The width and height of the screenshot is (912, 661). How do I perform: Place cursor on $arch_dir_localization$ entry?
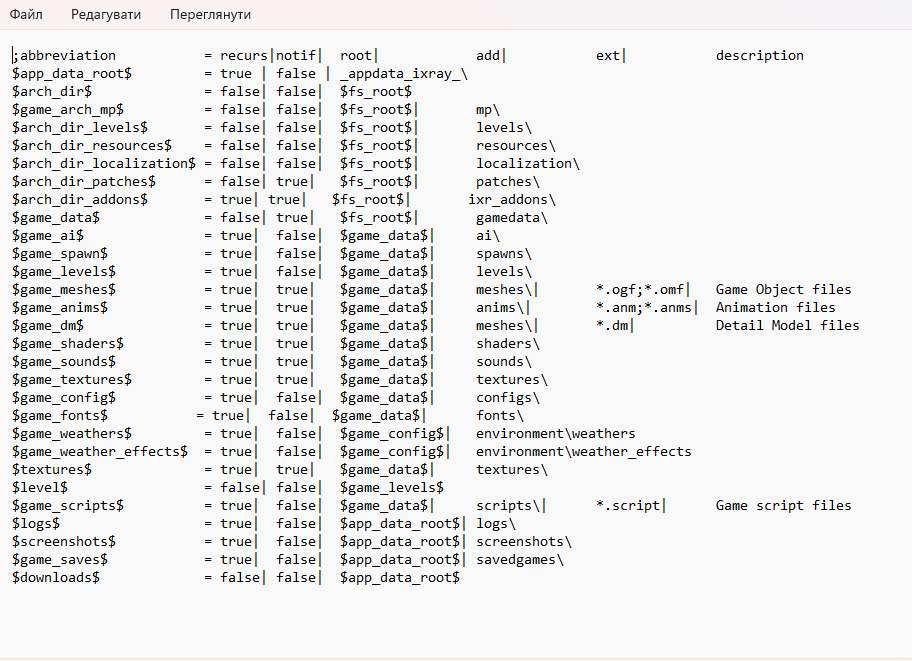pyautogui.click(x=104, y=164)
